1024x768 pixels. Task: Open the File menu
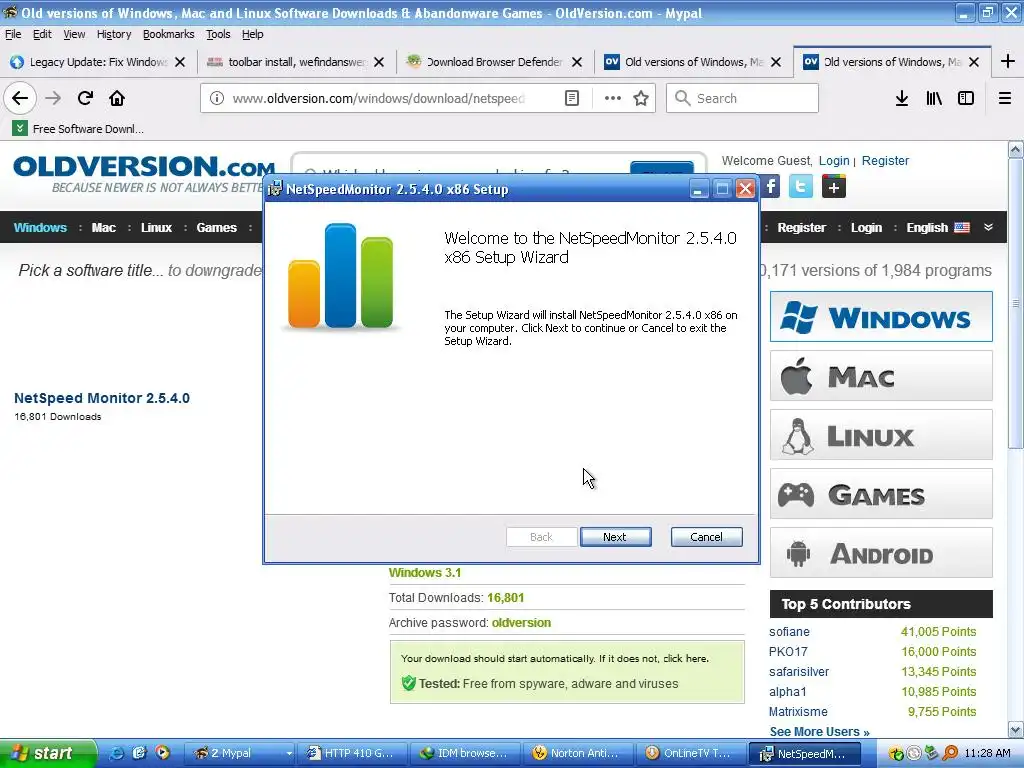click(x=13, y=34)
